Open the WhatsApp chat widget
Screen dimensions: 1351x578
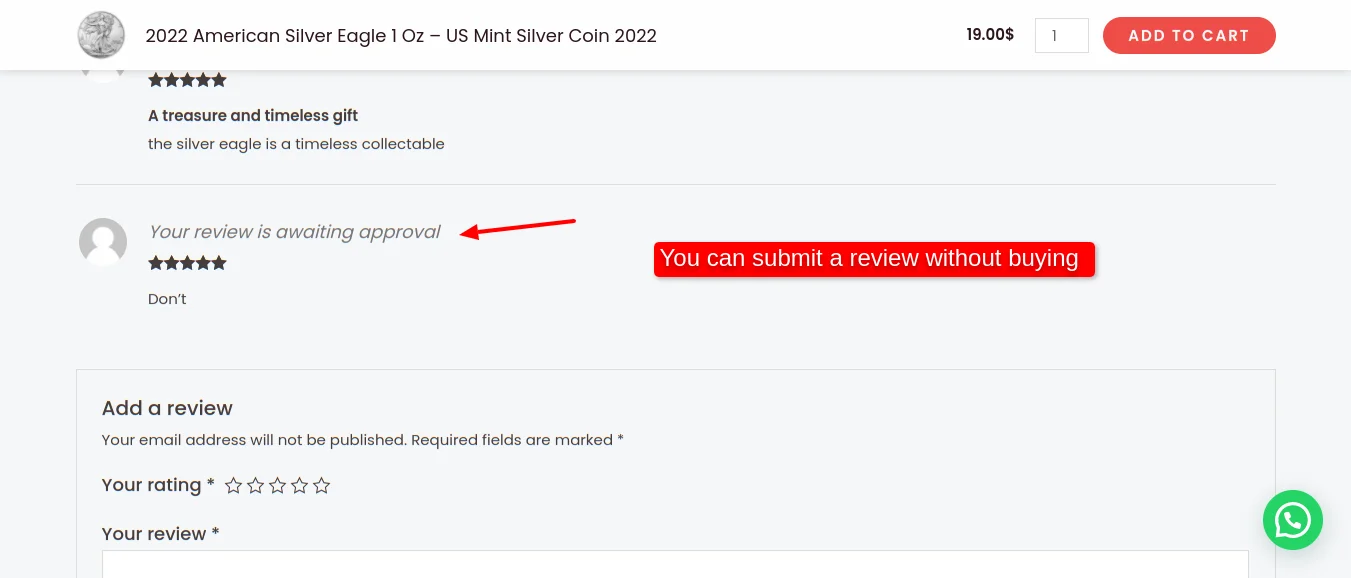coord(1292,520)
